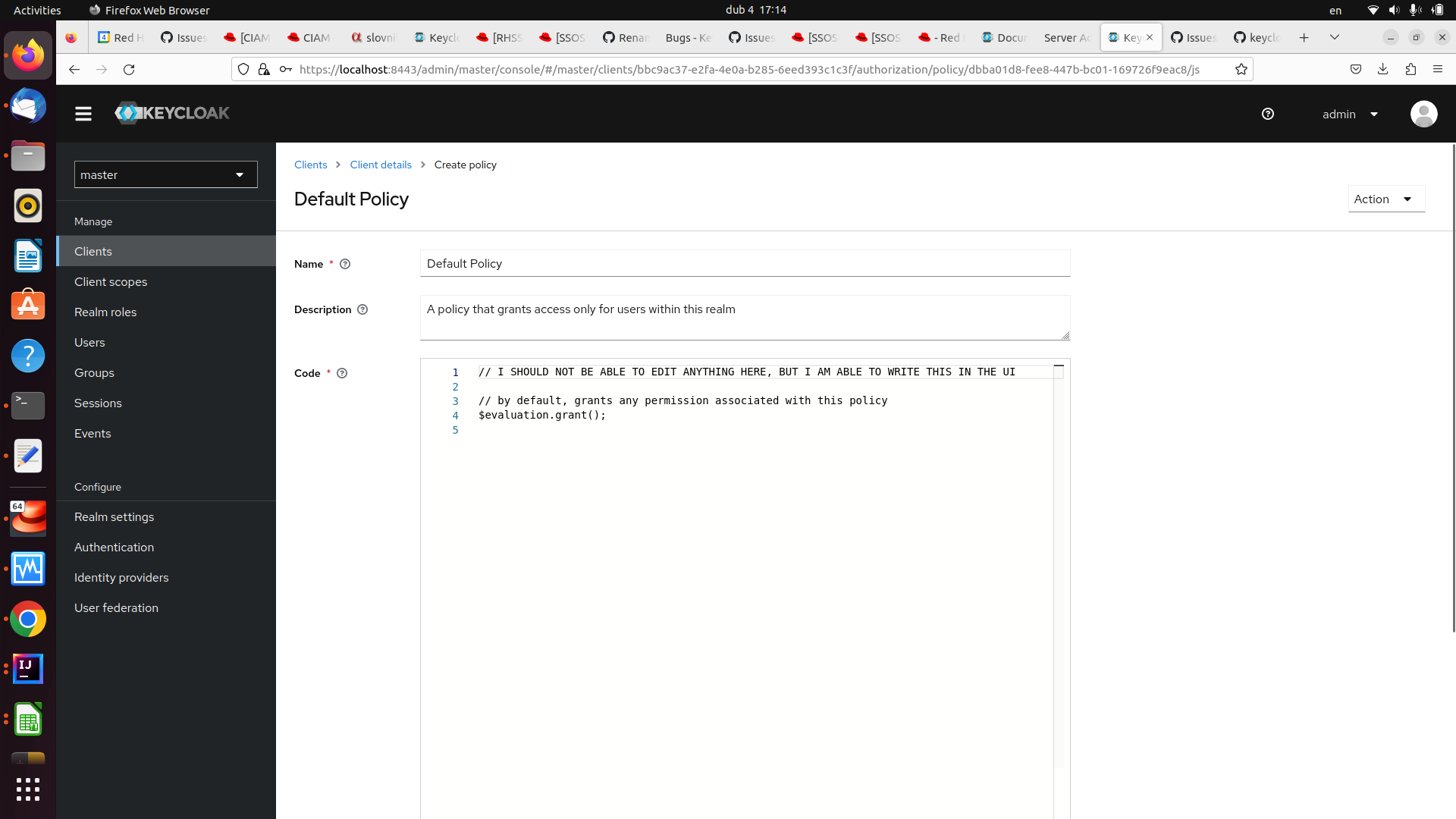Reload the page in Firefox
The height and width of the screenshot is (819, 1456).
[x=129, y=69]
